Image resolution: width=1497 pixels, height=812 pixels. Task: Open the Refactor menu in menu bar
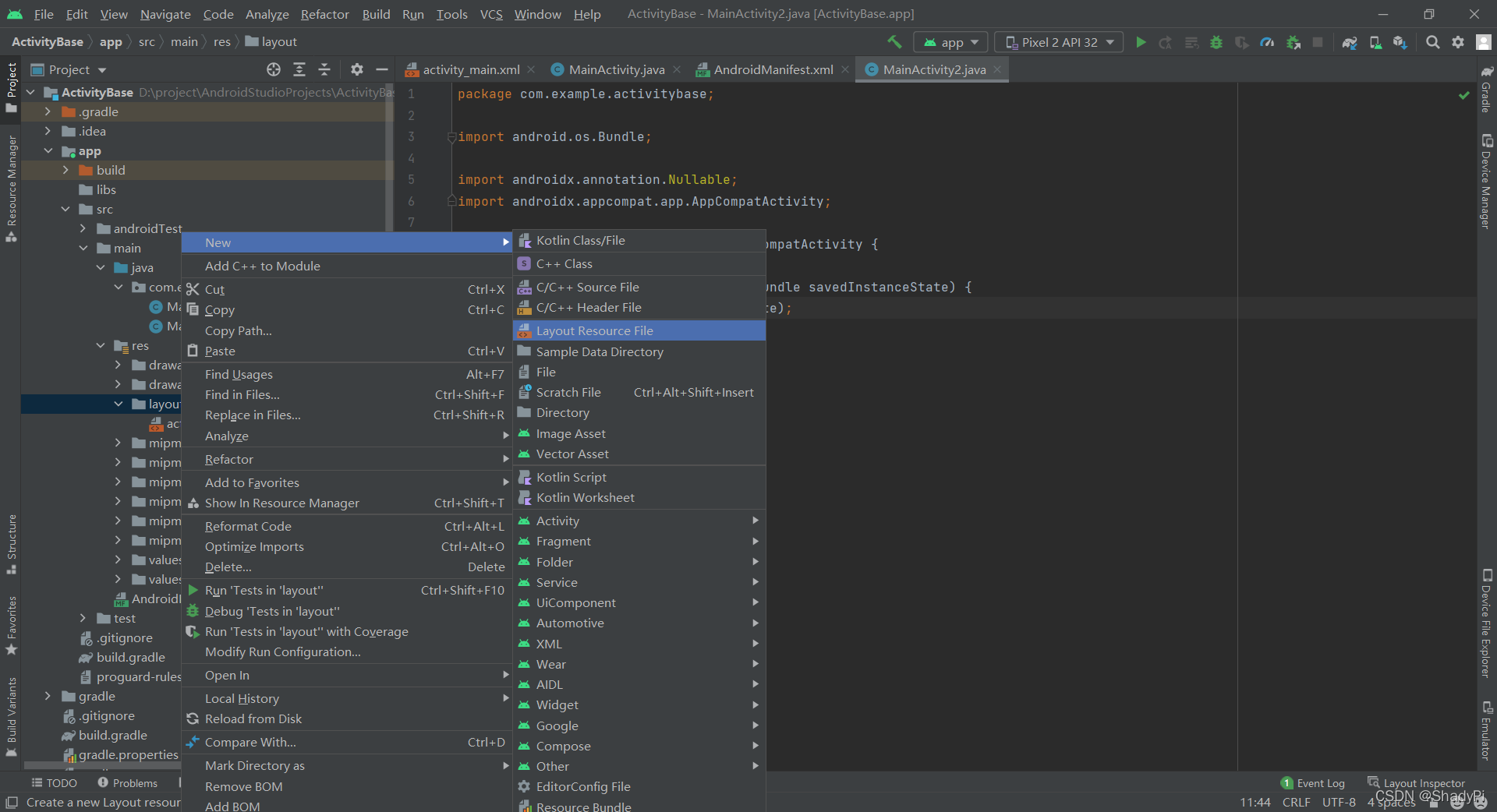click(324, 14)
